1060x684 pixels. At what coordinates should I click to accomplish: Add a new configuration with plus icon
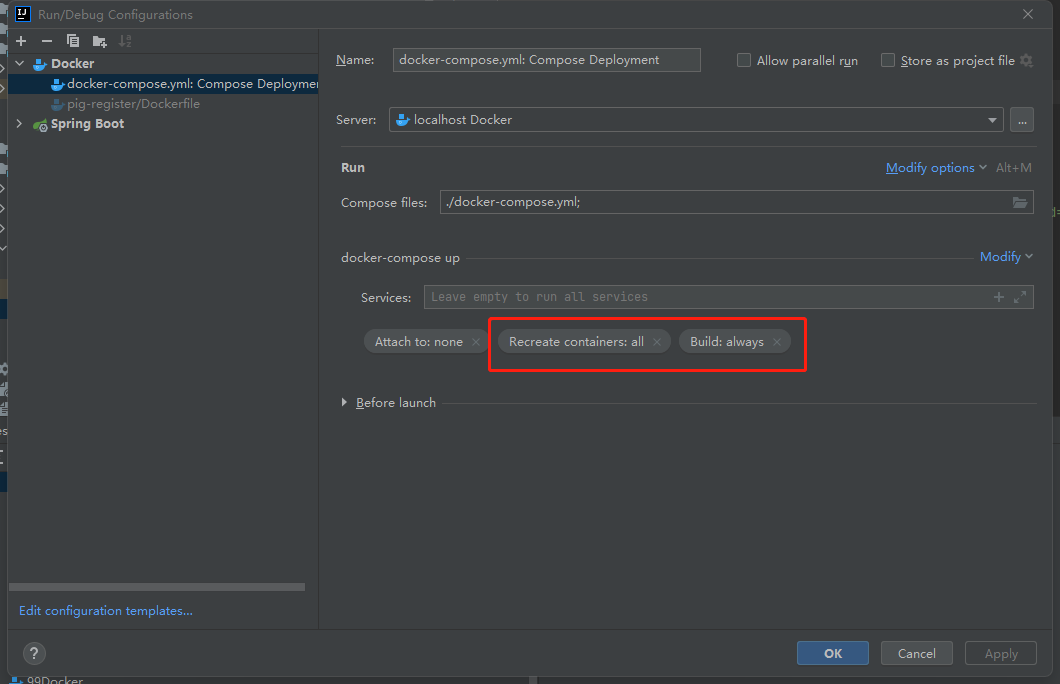click(x=21, y=41)
